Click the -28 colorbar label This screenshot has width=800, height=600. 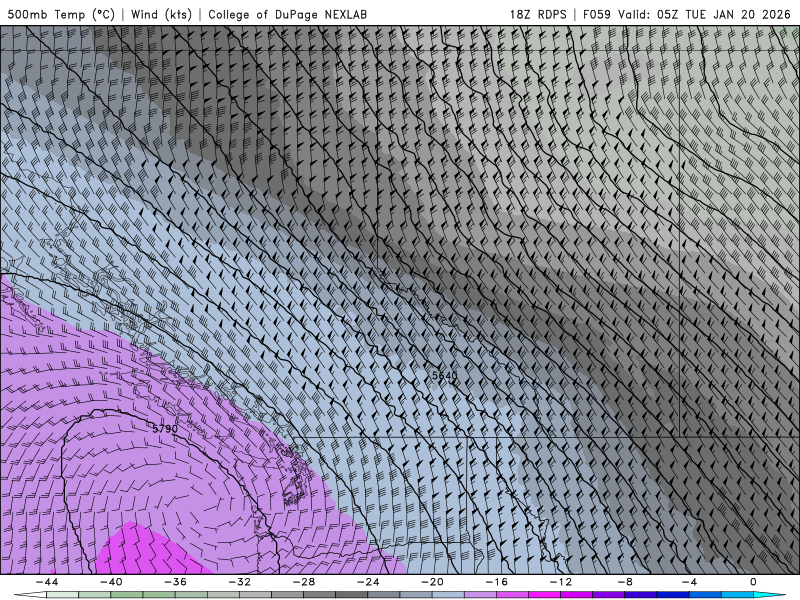pyautogui.click(x=304, y=582)
